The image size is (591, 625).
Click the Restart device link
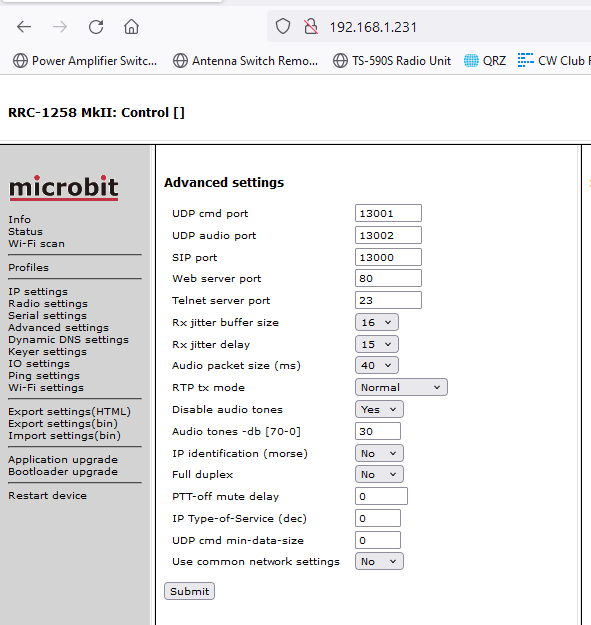[47, 495]
